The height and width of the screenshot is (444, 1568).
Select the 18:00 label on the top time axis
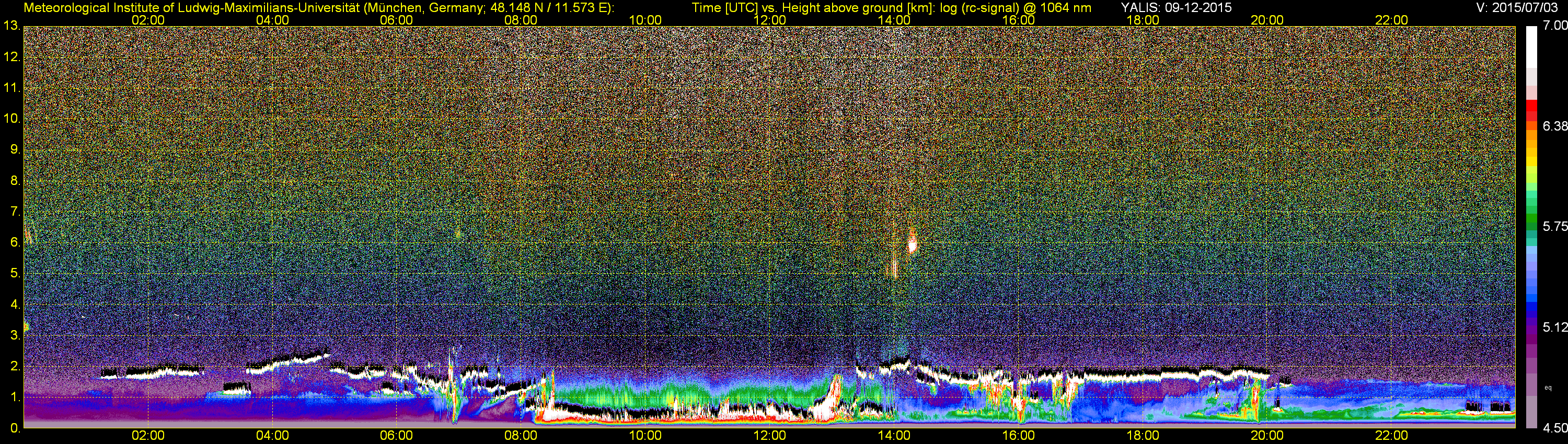coord(1143,20)
